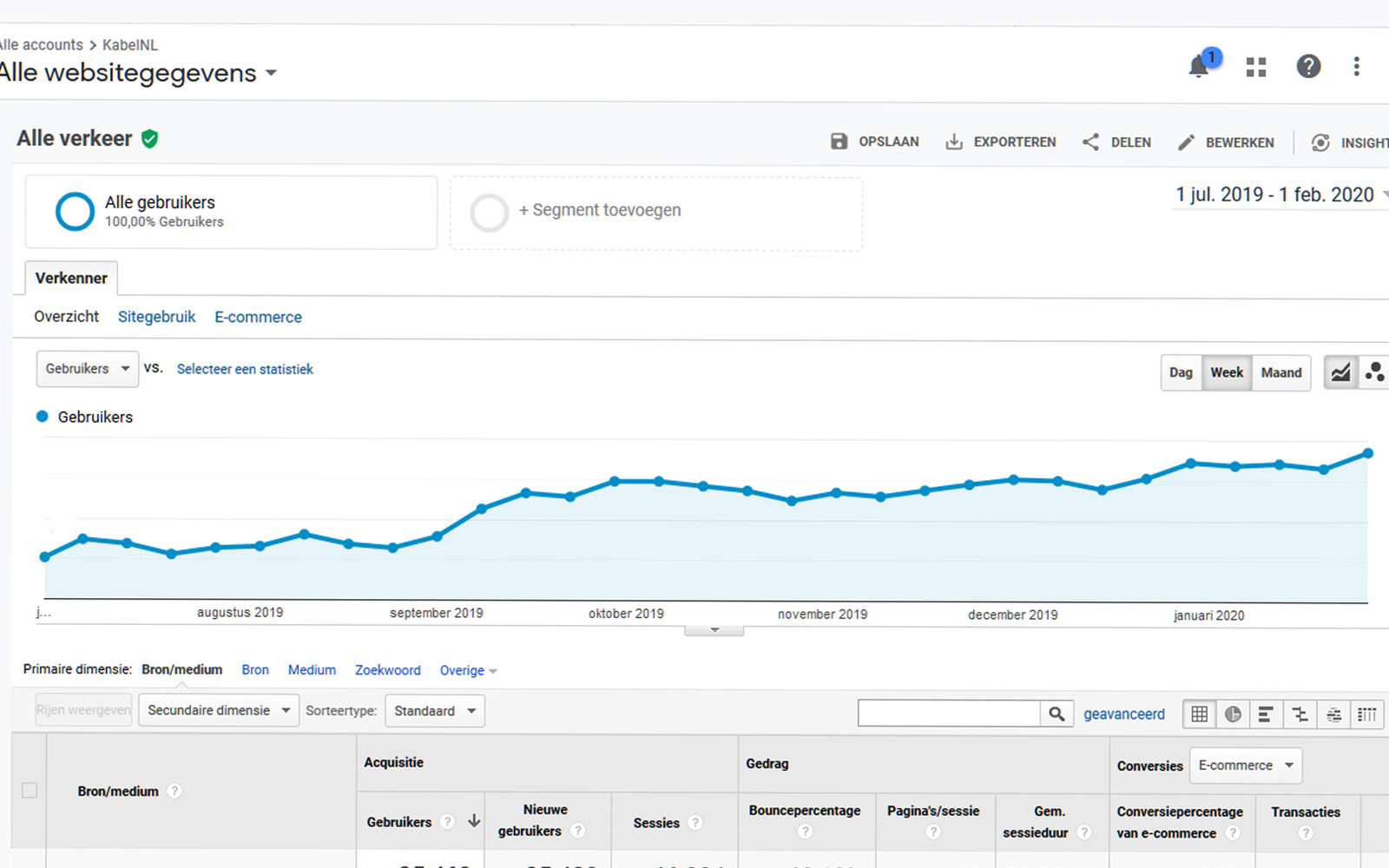1389x868 pixels.
Task: Click help icon next to Gem. sessieduur
Action: (x=1084, y=832)
